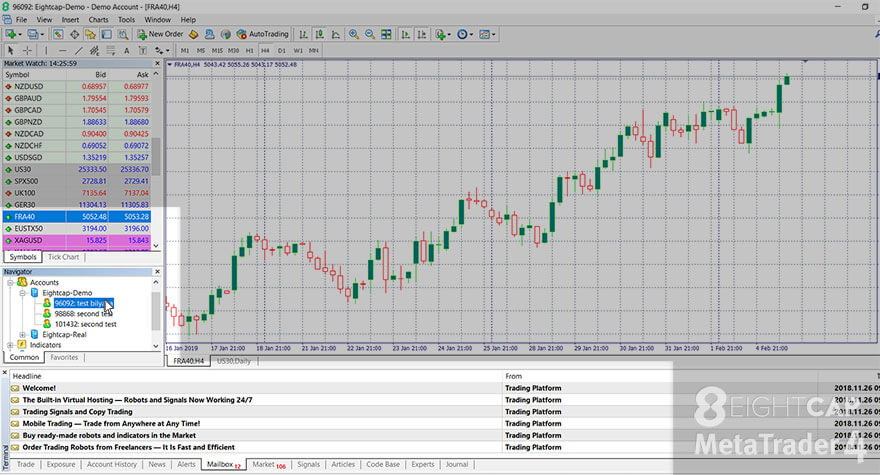The height and width of the screenshot is (475, 880).
Task: Open the MetaEditor book icon
Action: (194, 34)
